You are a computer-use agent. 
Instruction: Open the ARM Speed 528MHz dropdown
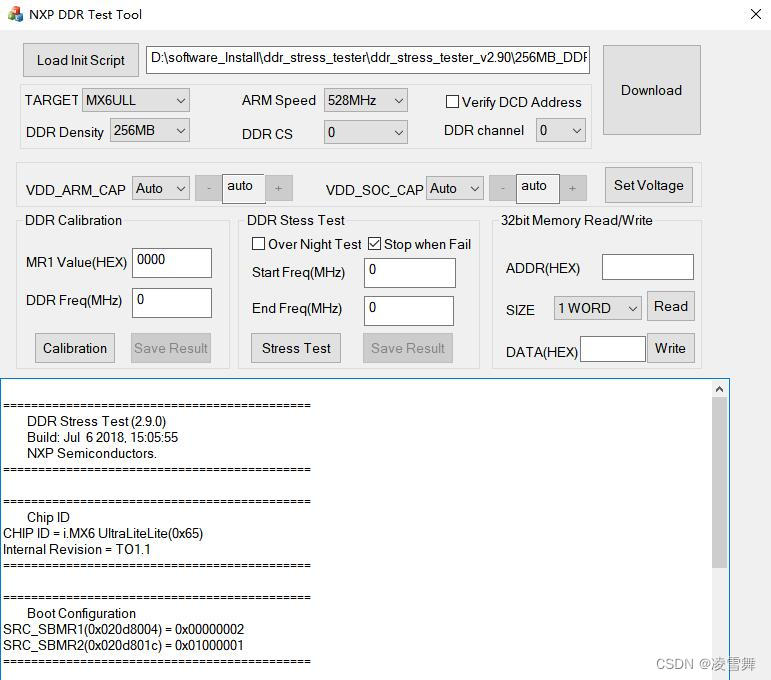pos(365,100)
